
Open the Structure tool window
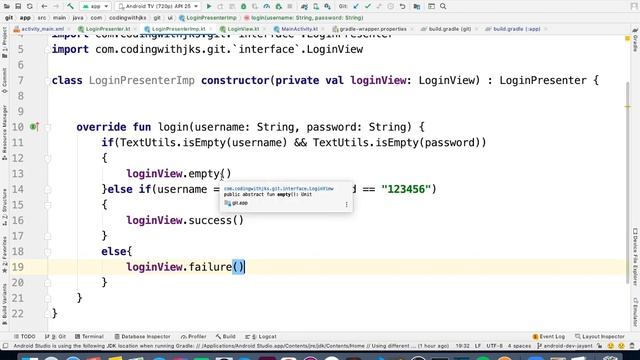4,207
